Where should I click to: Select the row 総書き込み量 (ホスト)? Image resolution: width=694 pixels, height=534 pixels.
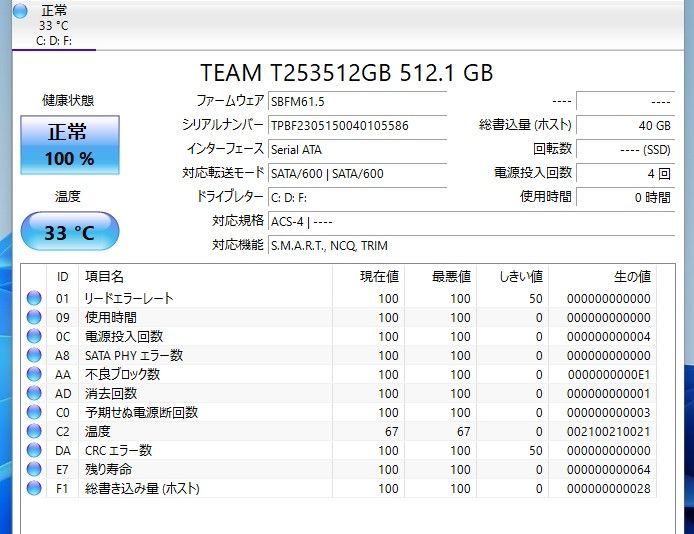click(339, 488)
